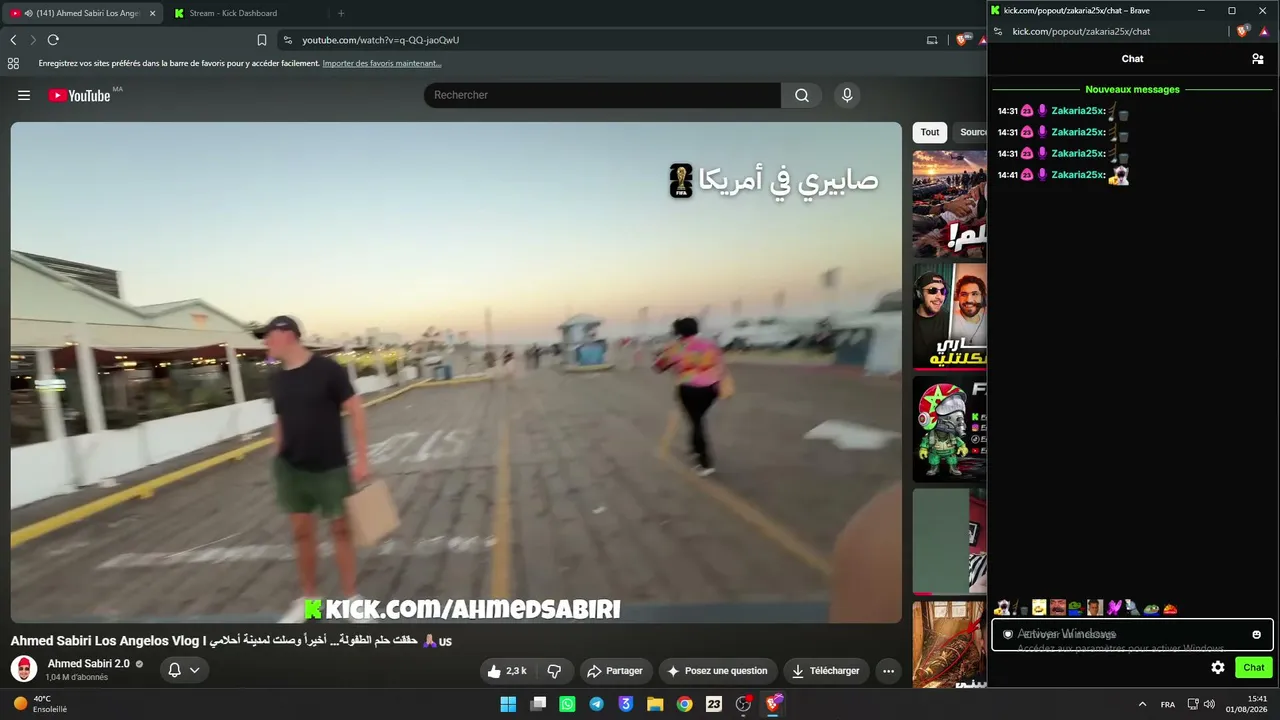1280x720 pixels.
Task: Open Brave Shields in the Kick chat window
Action: 1243,31
